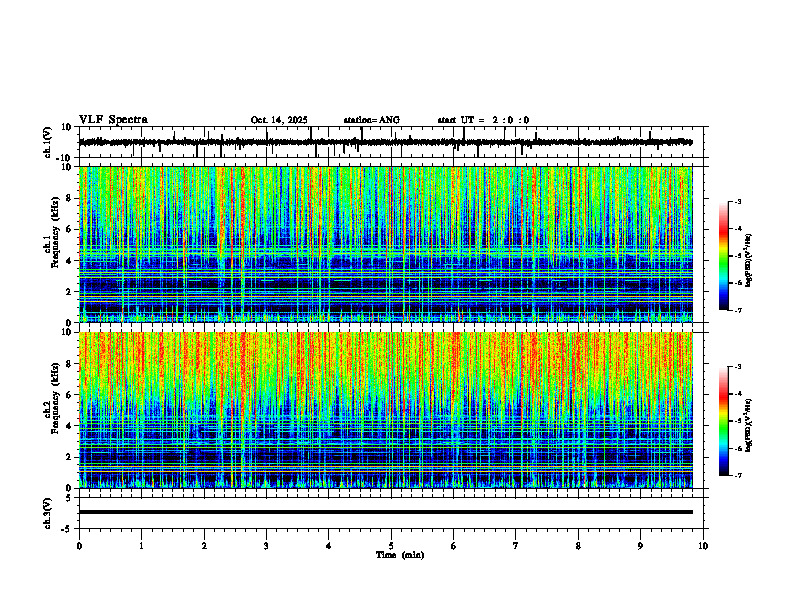The width and height of the screenshot is (792, 612).
Task: Click the ch.2 spectrogram panel
Action: [x=386, y=410]
